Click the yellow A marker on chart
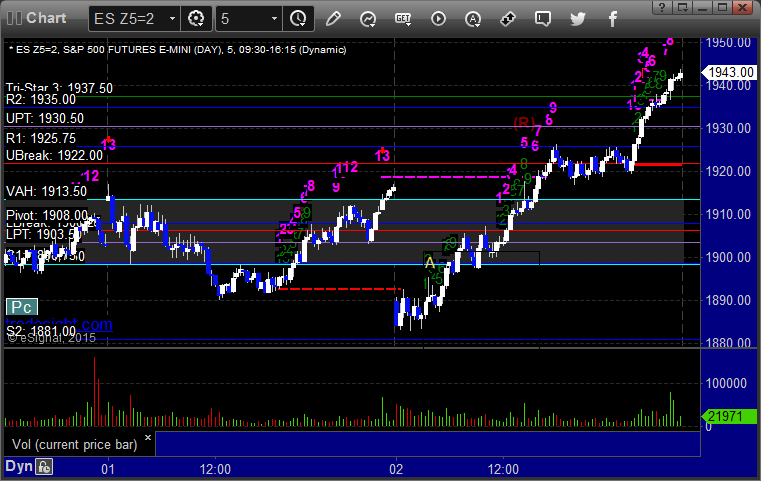 tap(430, 263)
